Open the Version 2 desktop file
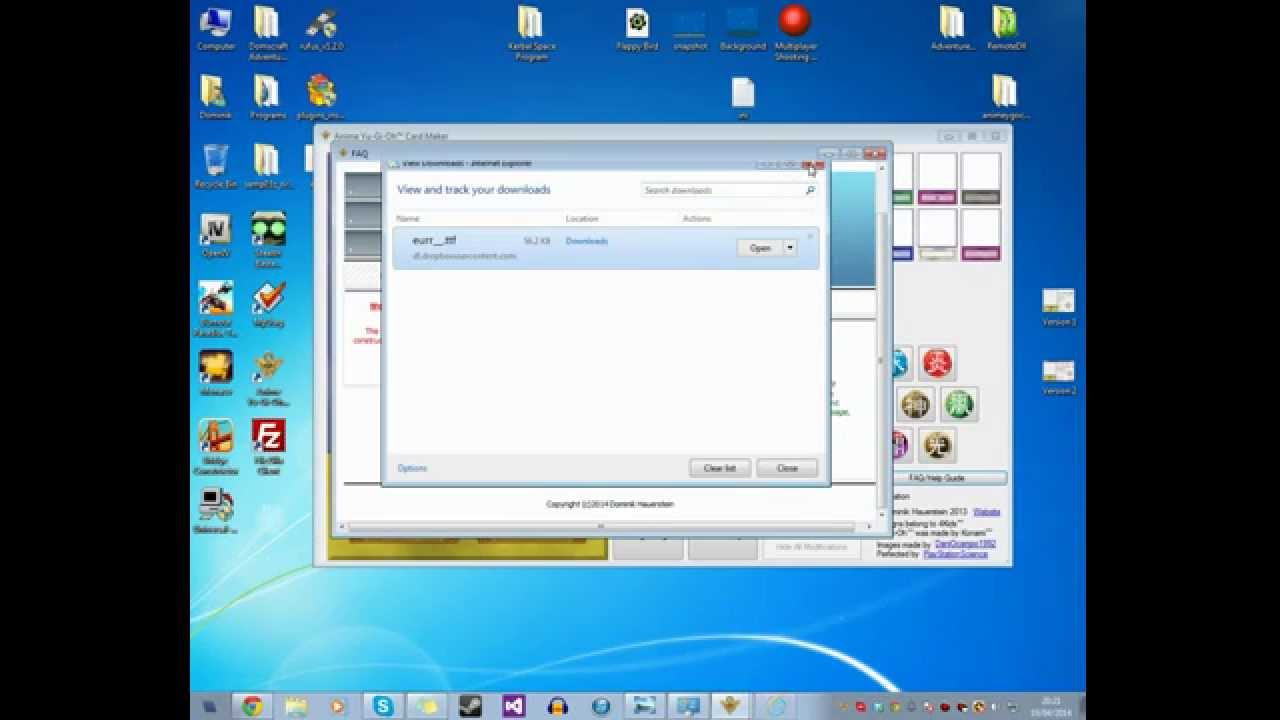The height and width of the screenshot is (720, 1280). point(1059,378)
